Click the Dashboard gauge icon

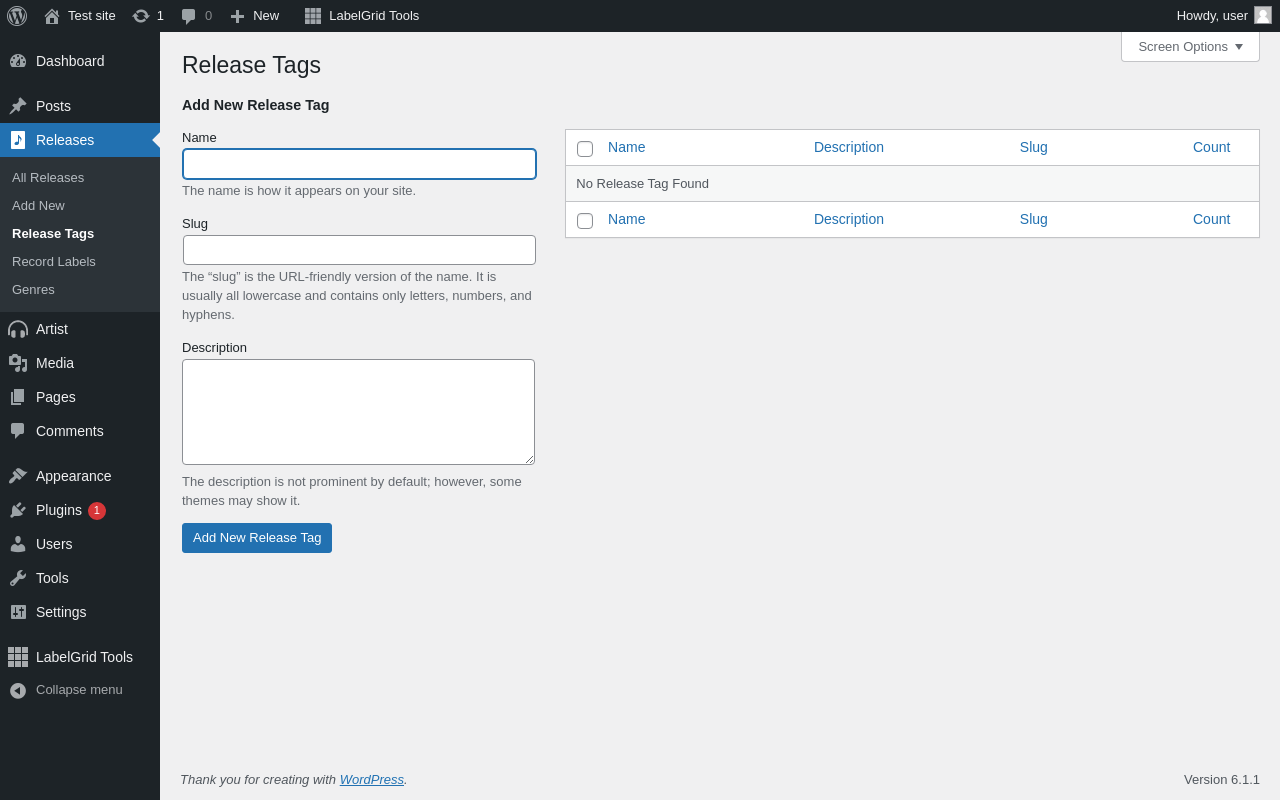(18, 61)
